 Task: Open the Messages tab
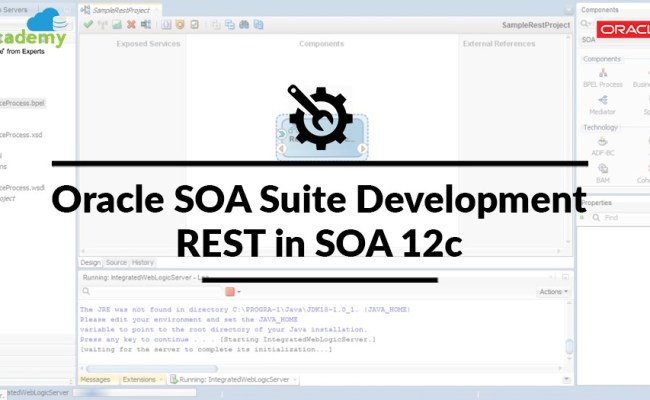[x=95, y=379]
